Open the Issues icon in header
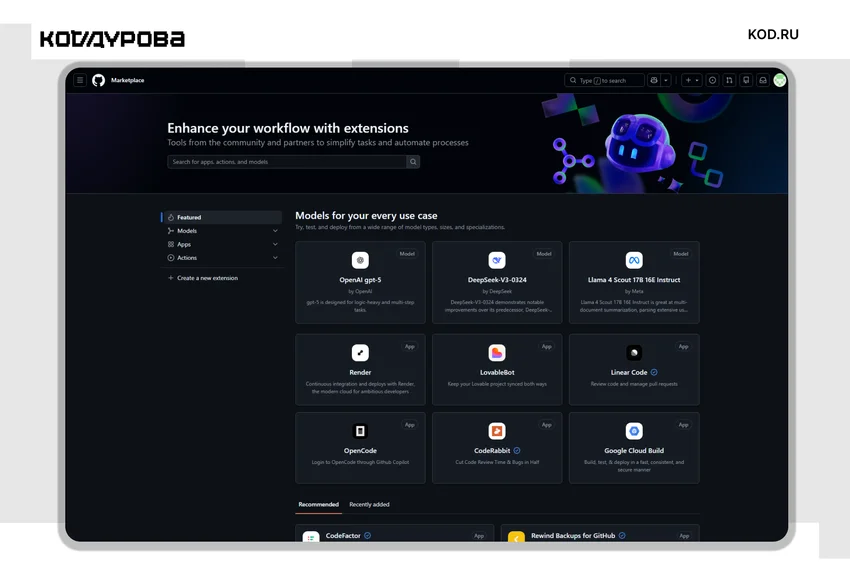The width and height of the screenshot is (850, 582). [712, 80]
